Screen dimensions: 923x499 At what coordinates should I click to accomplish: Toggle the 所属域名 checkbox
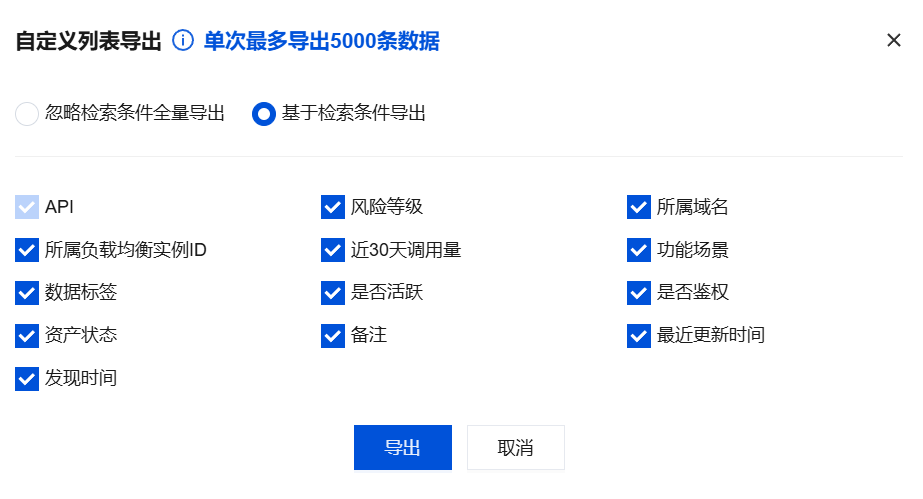[x=639, y=207]
